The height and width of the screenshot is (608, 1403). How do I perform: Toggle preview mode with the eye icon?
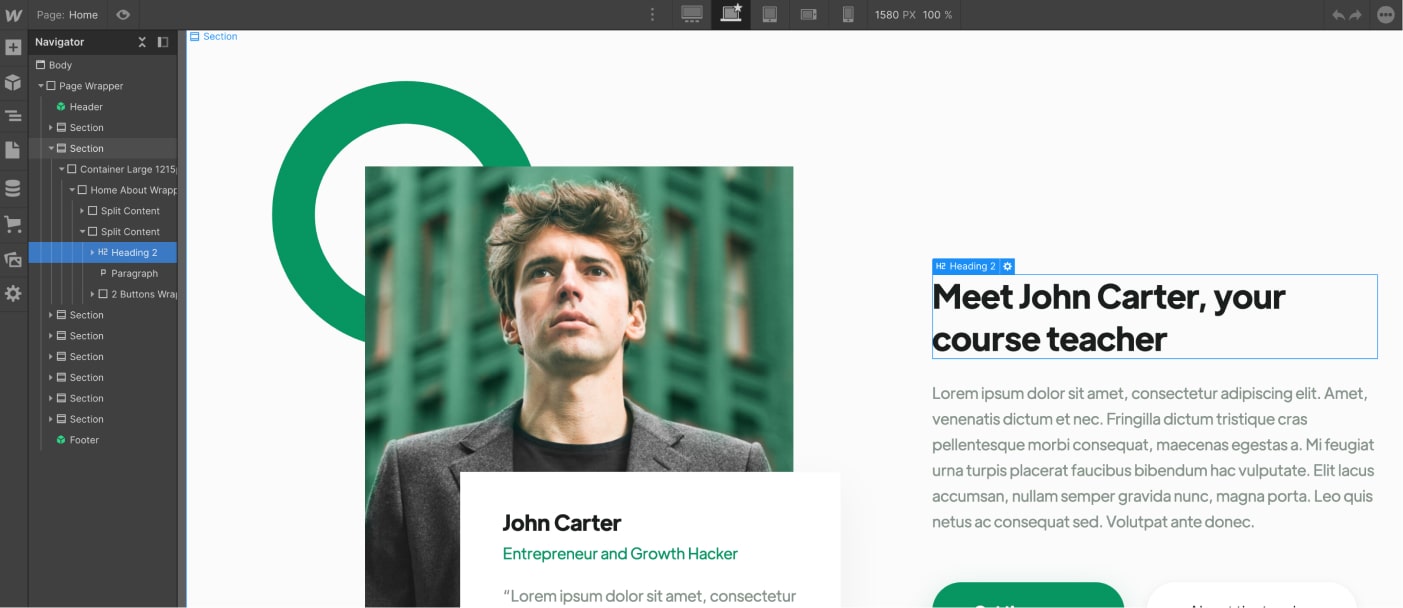click(122, 15)
